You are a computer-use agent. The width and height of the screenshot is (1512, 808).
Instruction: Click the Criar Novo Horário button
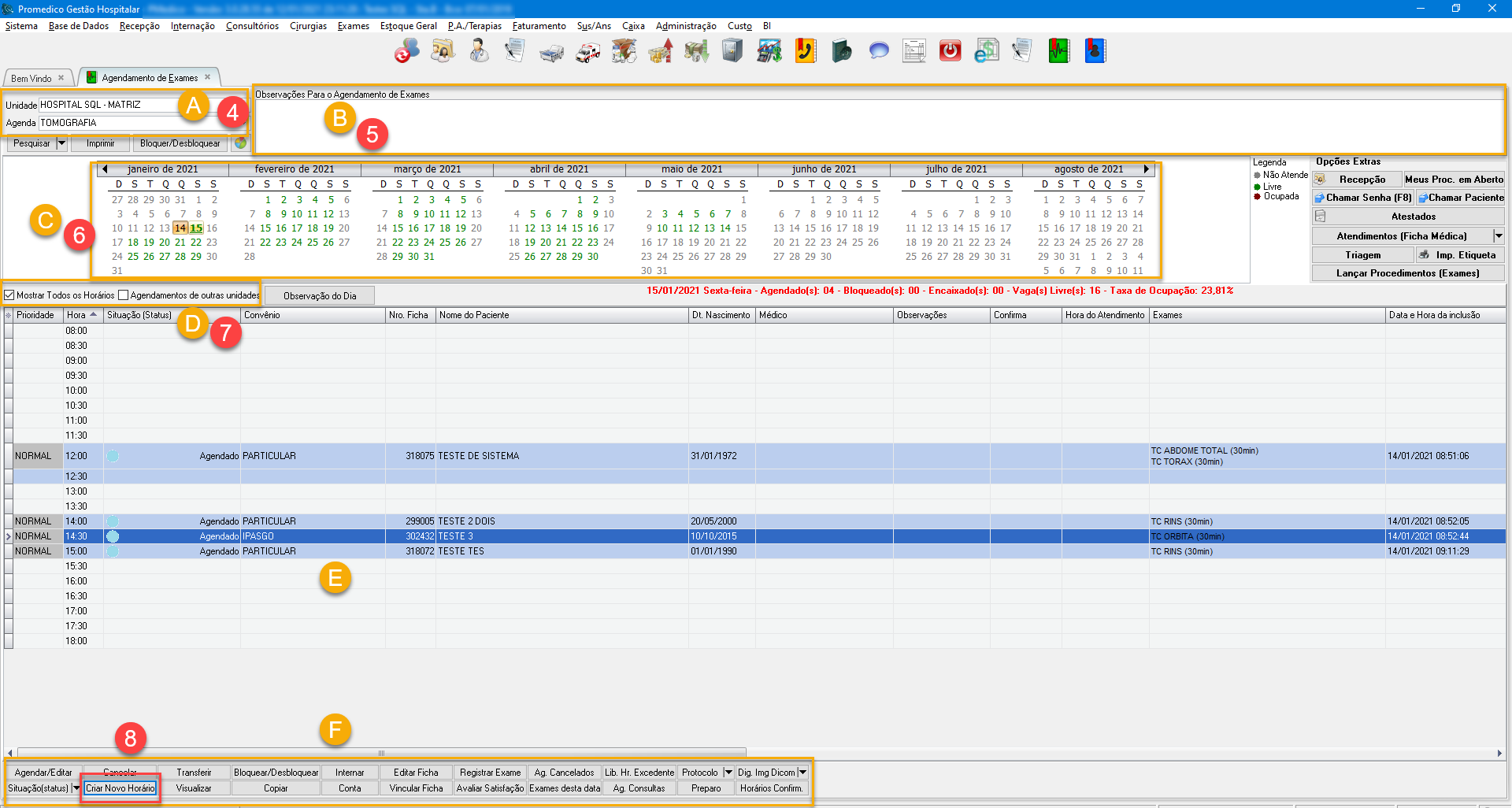120,788
